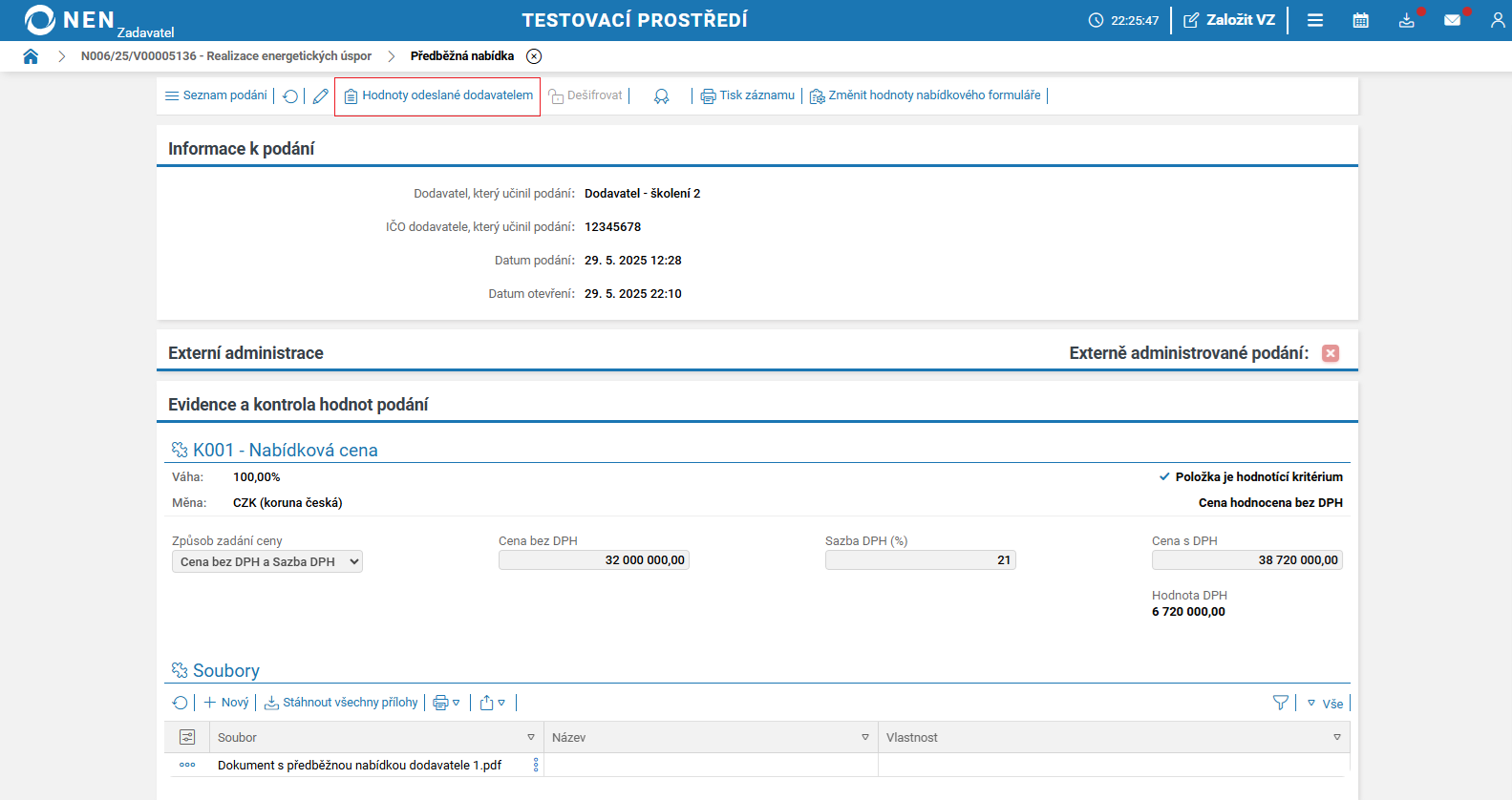Open Způsob zadání ceny dropdown

click(x=267, y=562)
